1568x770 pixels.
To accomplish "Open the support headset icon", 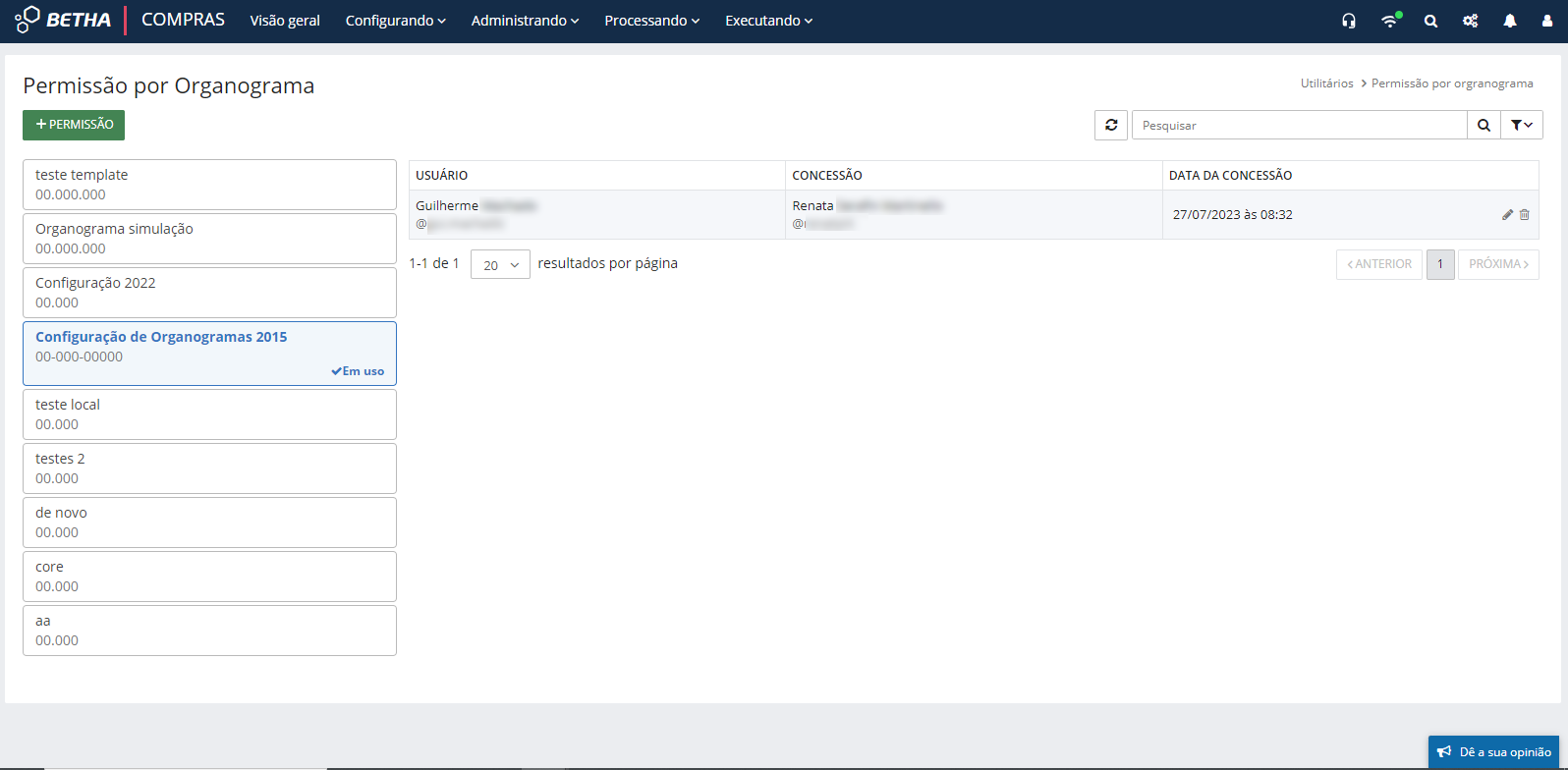I will click(x=1349, y=21).
